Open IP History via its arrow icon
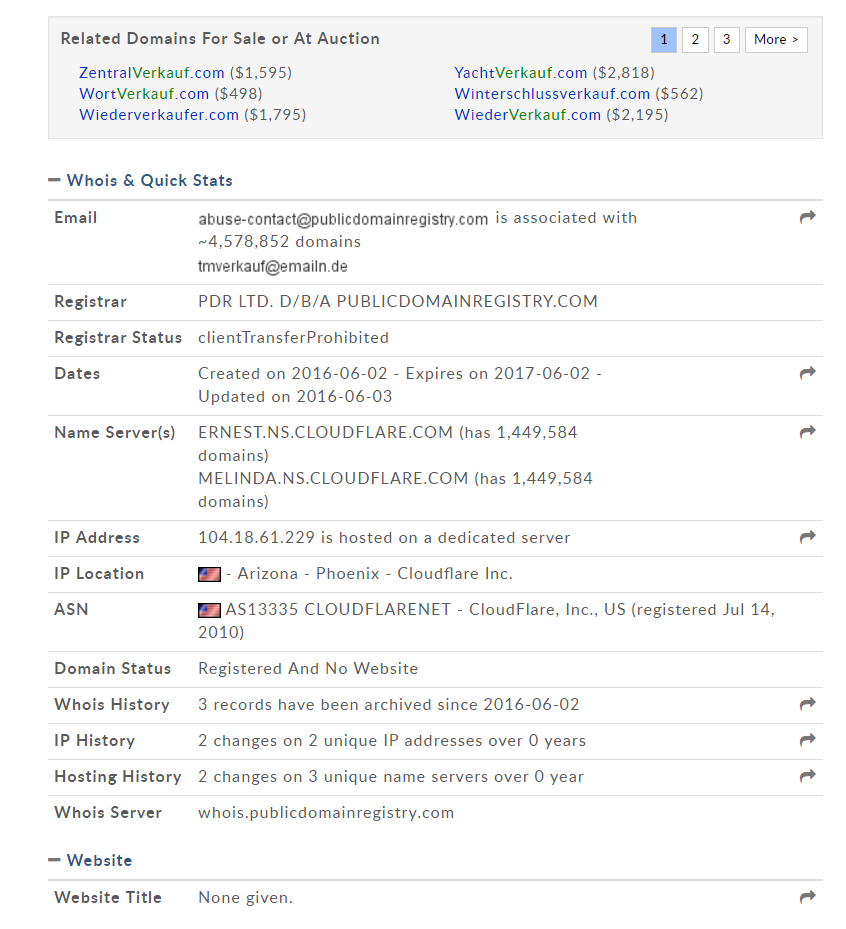Image resolution: width=846 pixels, height=929 pixels. (x=807, y=740)
